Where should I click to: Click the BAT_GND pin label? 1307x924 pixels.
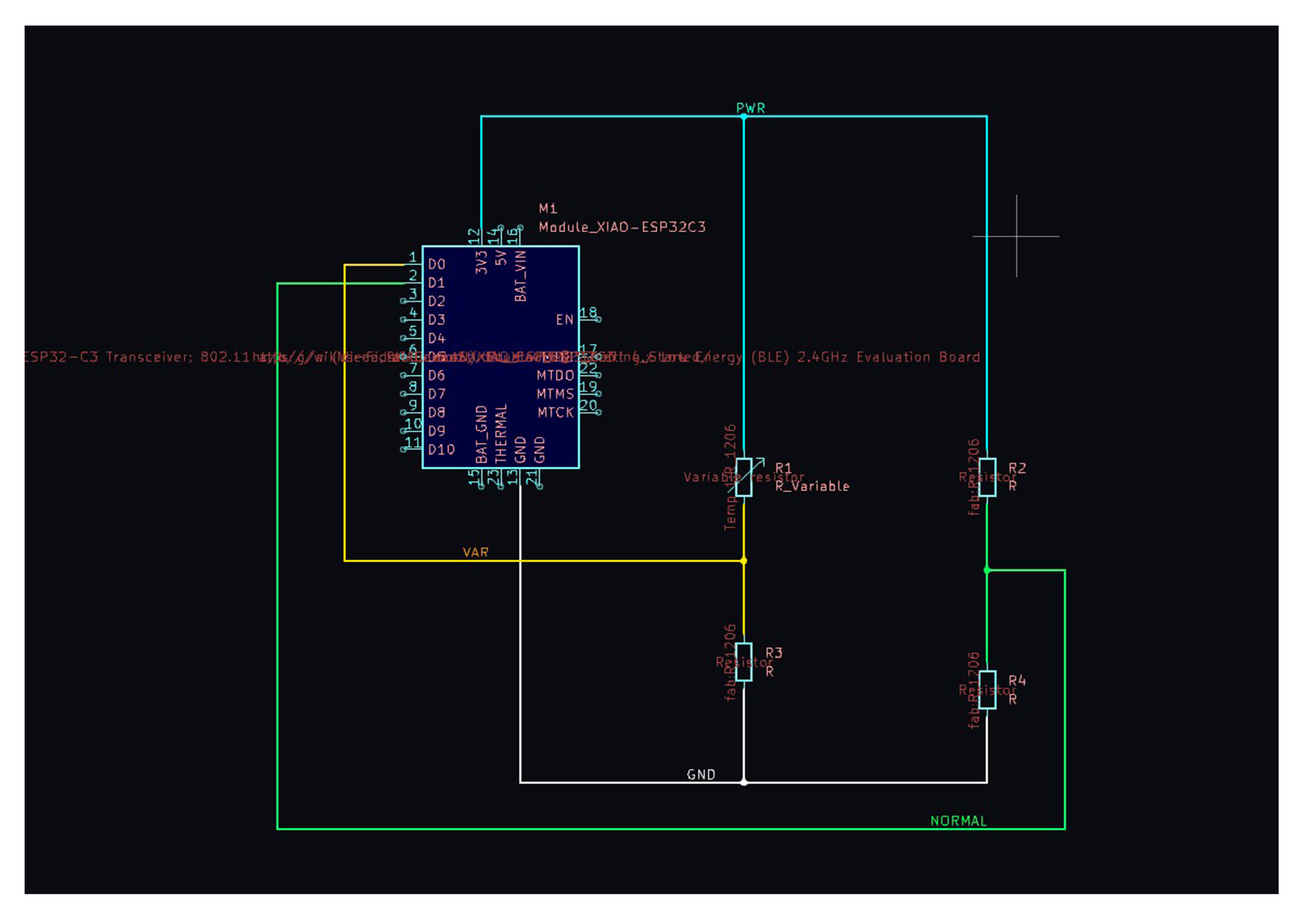482,435
